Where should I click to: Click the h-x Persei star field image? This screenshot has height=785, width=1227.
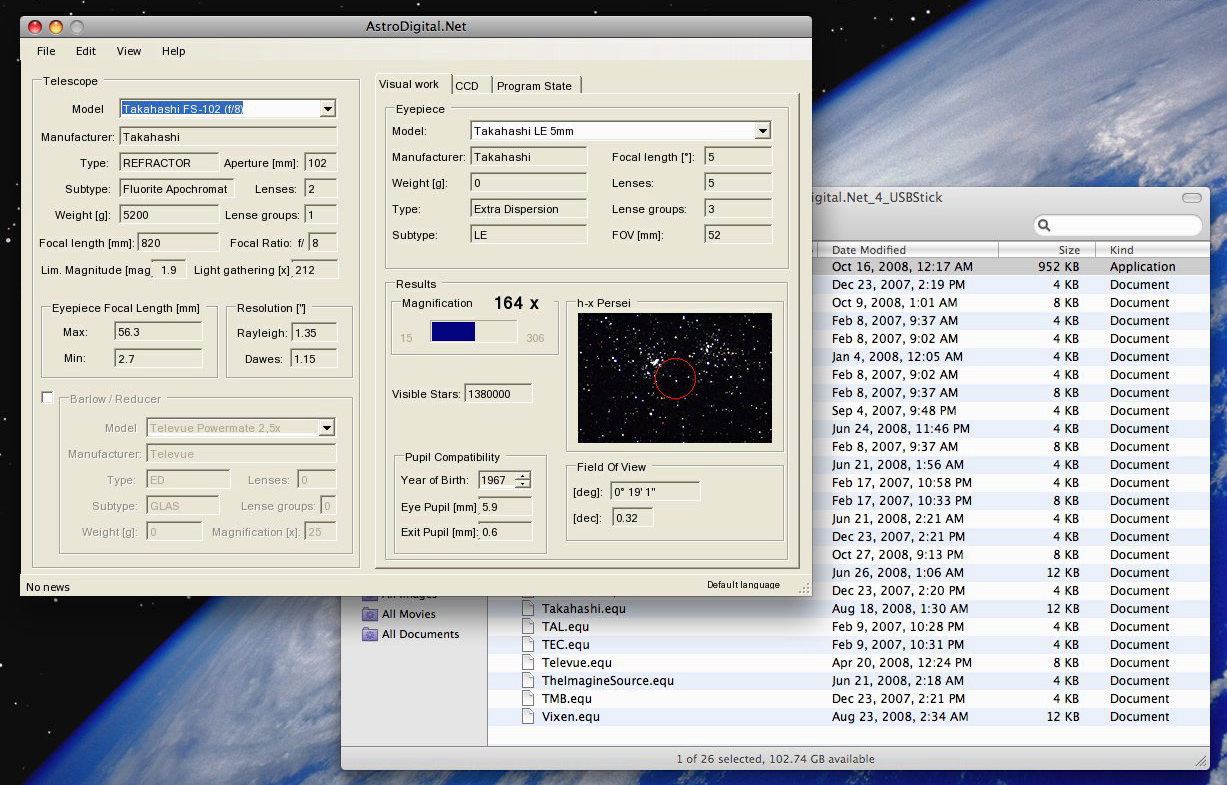[675, 378]
